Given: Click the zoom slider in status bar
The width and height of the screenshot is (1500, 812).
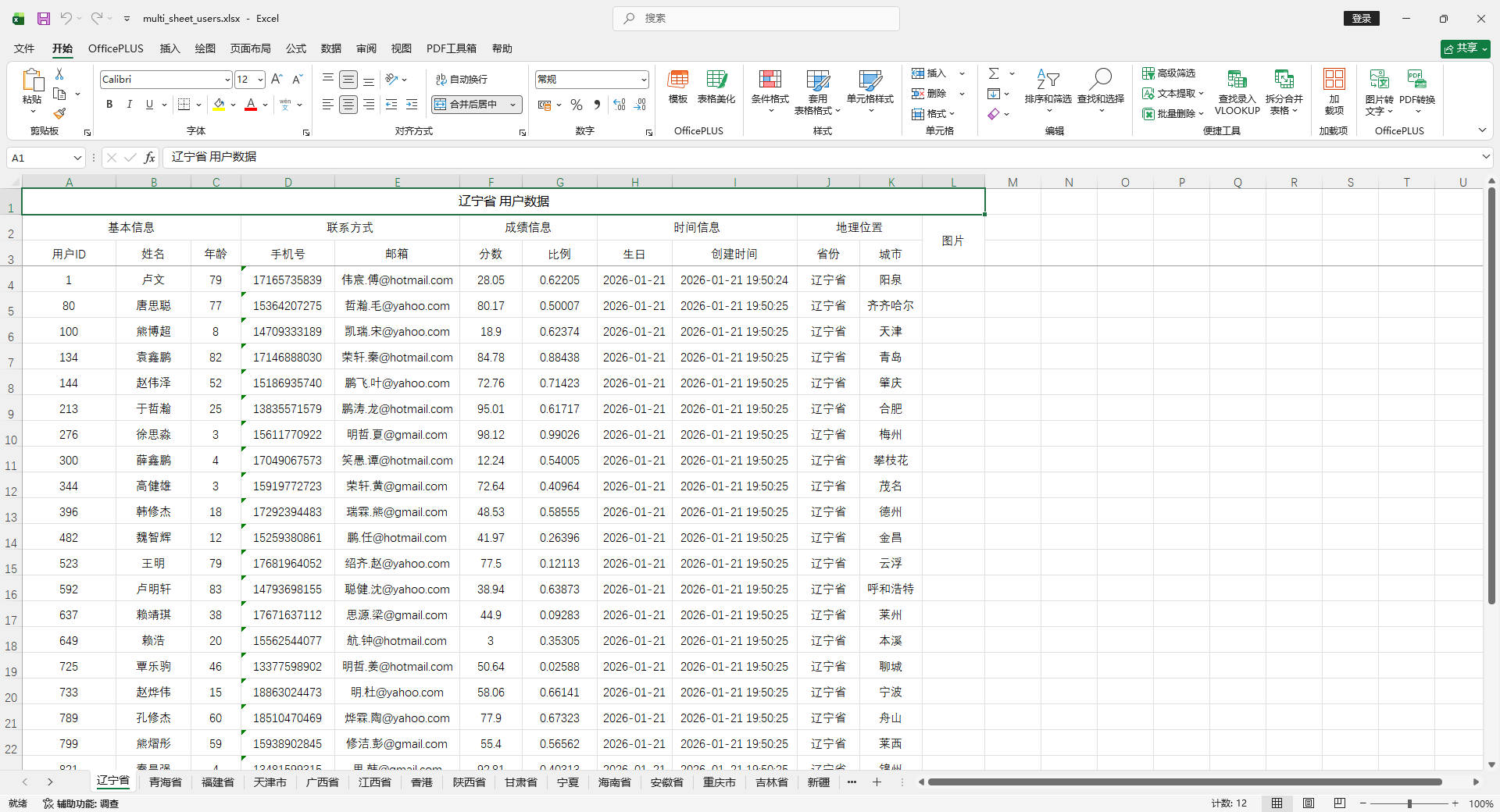Looking at the screenshot, I should pyautogui.click(x=1409, y=803).
